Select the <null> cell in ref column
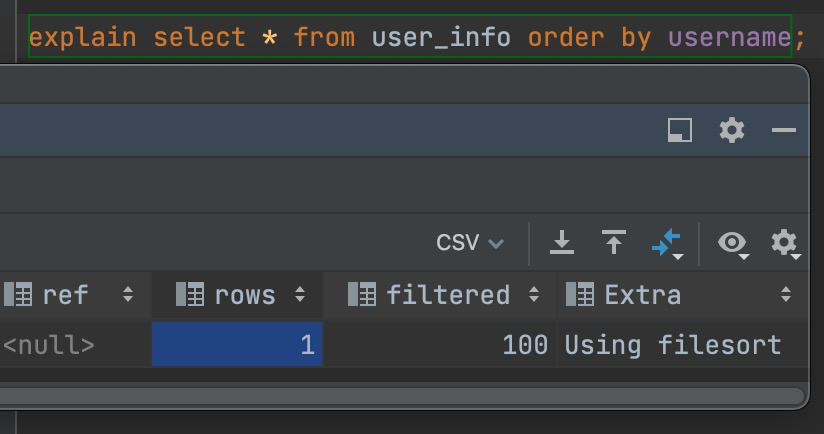Screen dimensions: 824x434 coord(48,345)
